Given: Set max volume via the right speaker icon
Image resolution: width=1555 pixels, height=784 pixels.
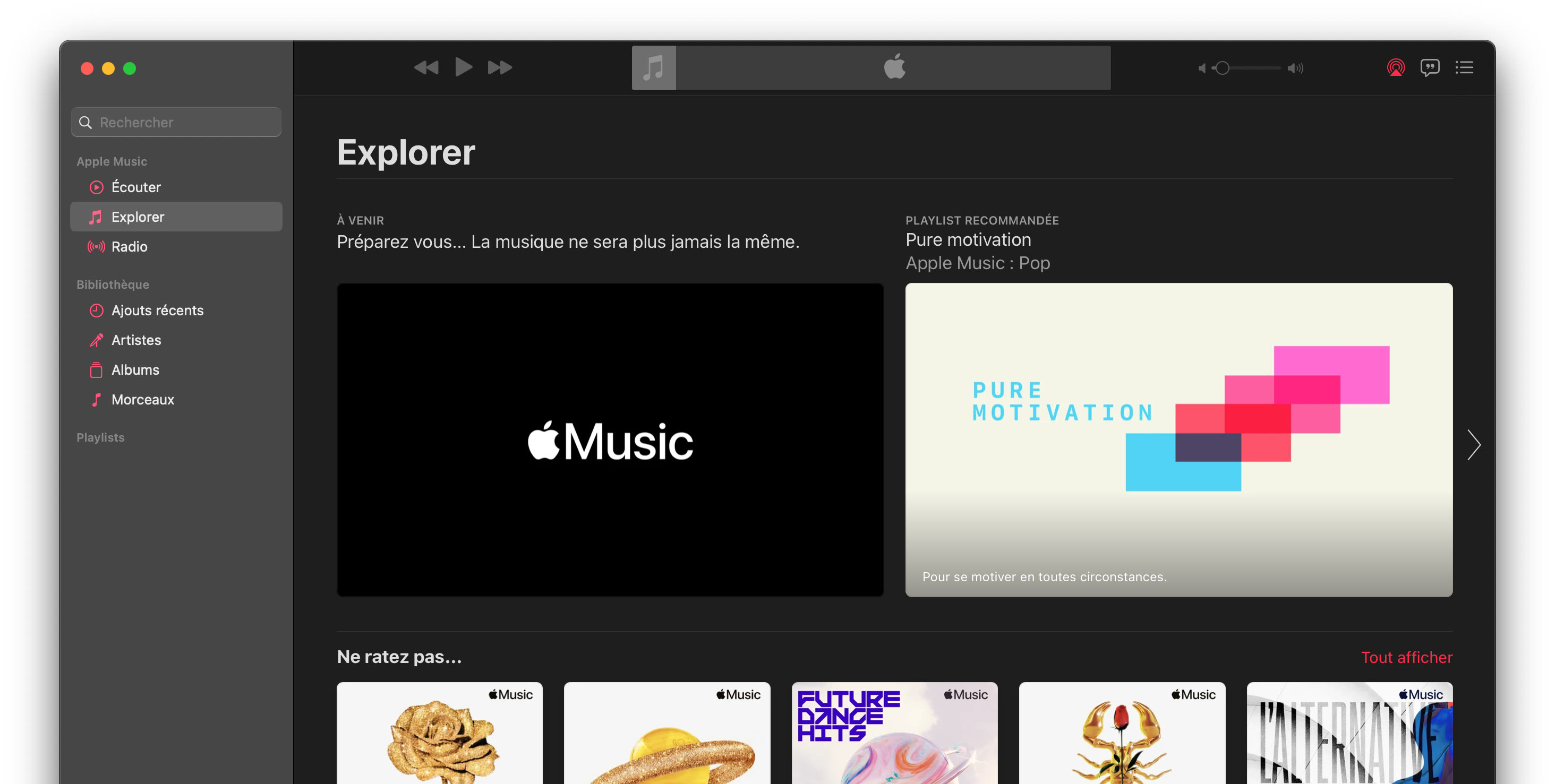Looking at the screenshot, I should click(1295, 68).
